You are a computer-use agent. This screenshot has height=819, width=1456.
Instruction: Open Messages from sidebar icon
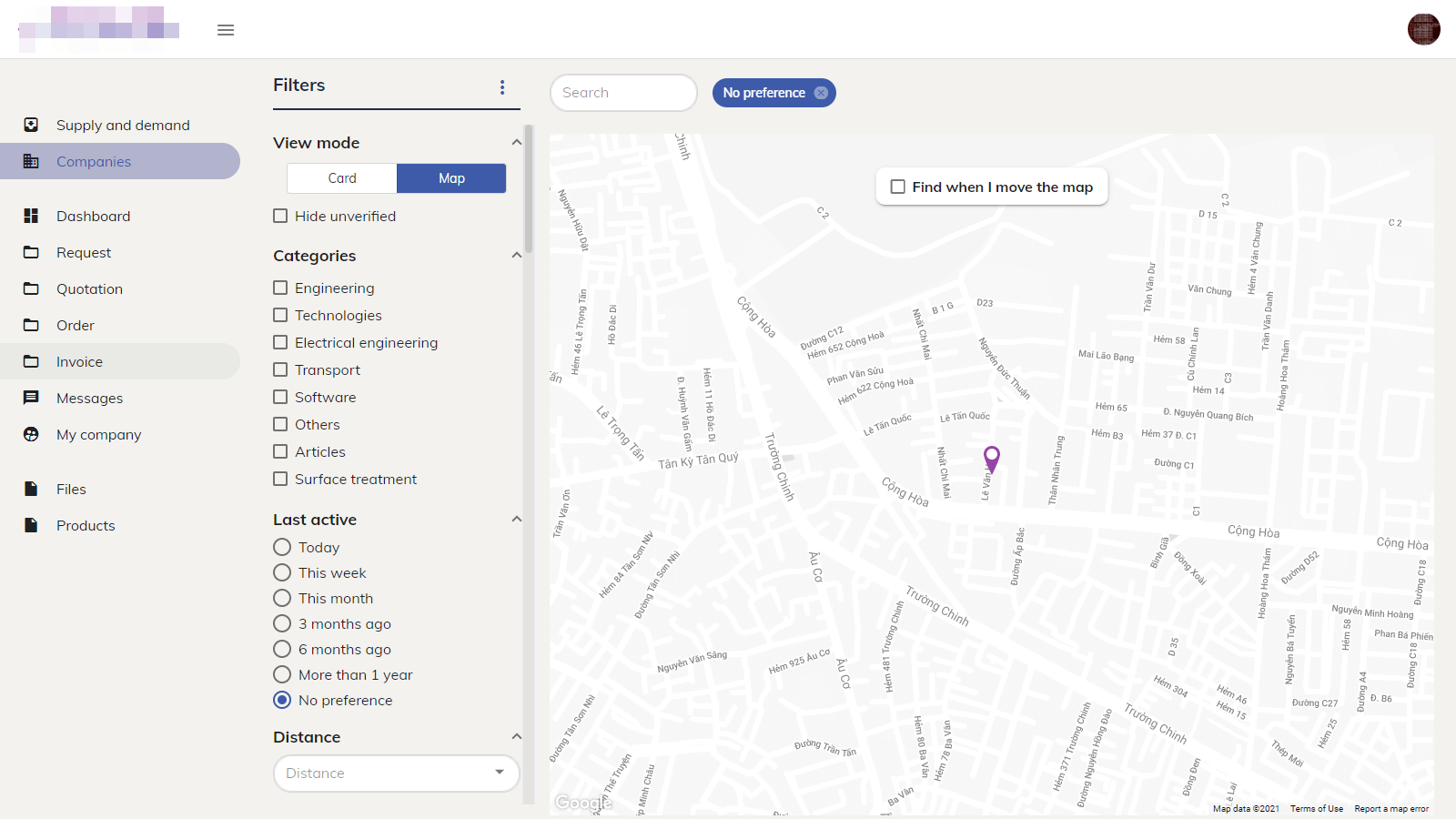point(31,398)
